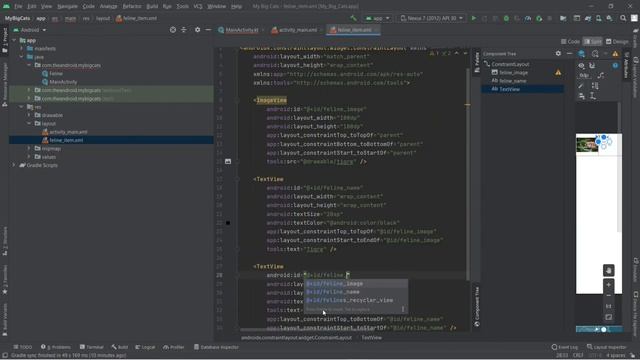The width and height of the screenshot is (640, 360).
Task: Expand the values folder
Action: click(29, 157)
